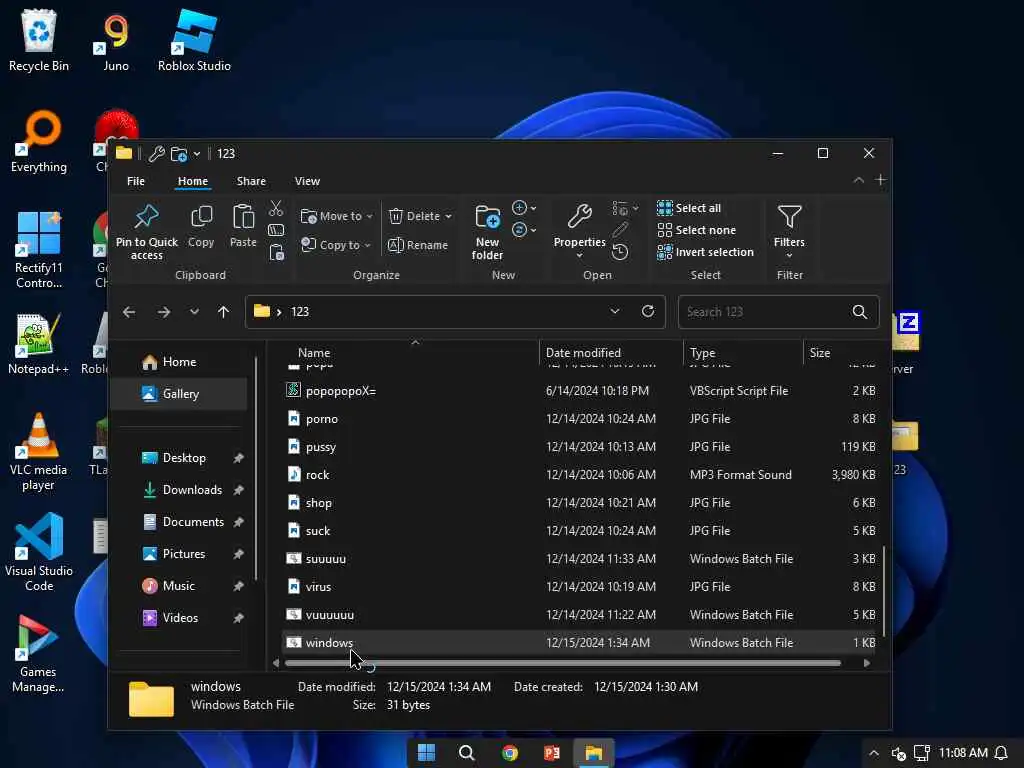Image resolution: width=1024 pixels, height=768 pixels.
Task: Select the popopopoX= VBScript file
Action: [581, 391]
